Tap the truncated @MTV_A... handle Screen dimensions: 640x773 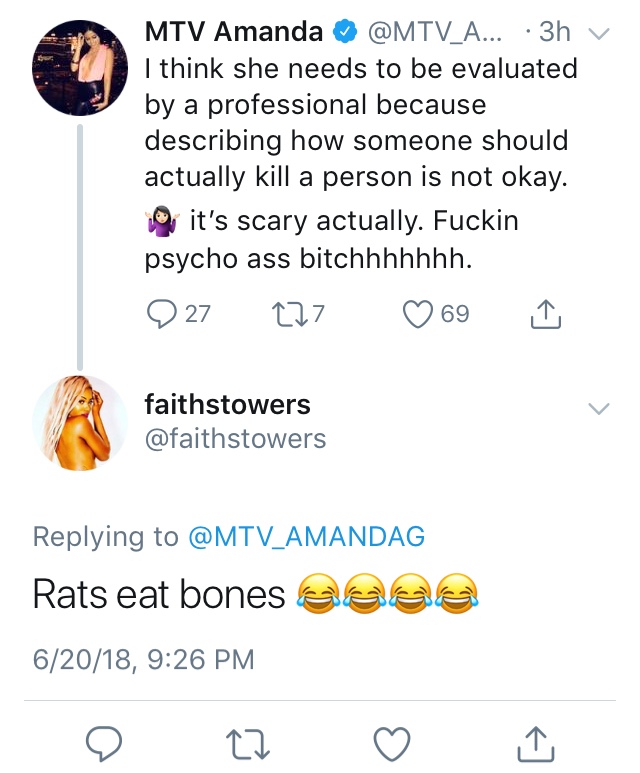[x=435, y=33]
